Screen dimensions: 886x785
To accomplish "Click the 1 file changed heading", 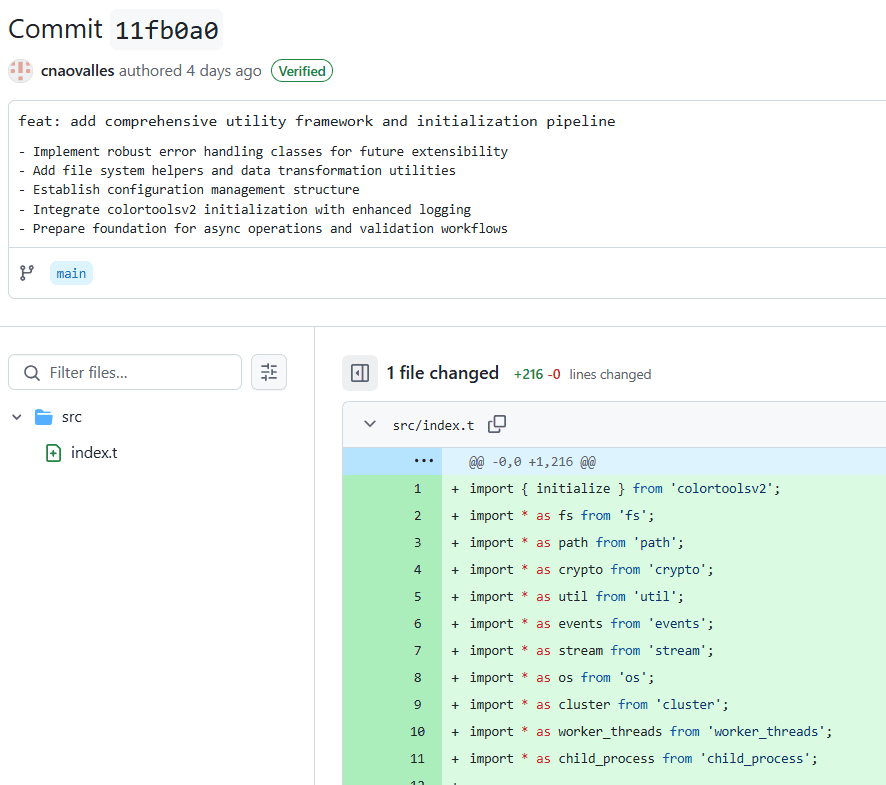I will 442,373.
